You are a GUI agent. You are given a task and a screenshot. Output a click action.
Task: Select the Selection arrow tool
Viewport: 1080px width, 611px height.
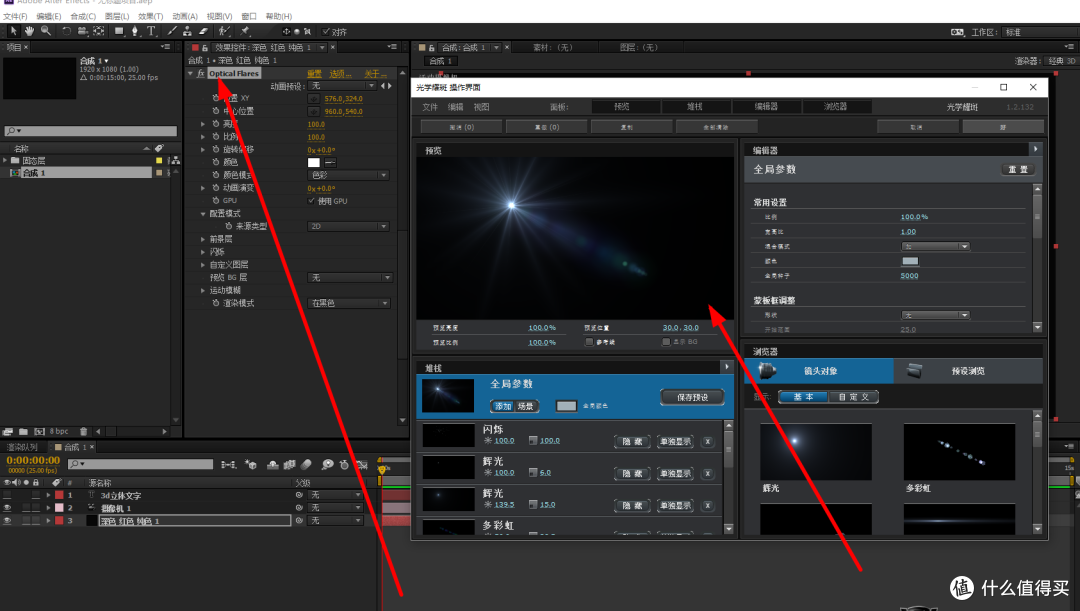(13, 31)
